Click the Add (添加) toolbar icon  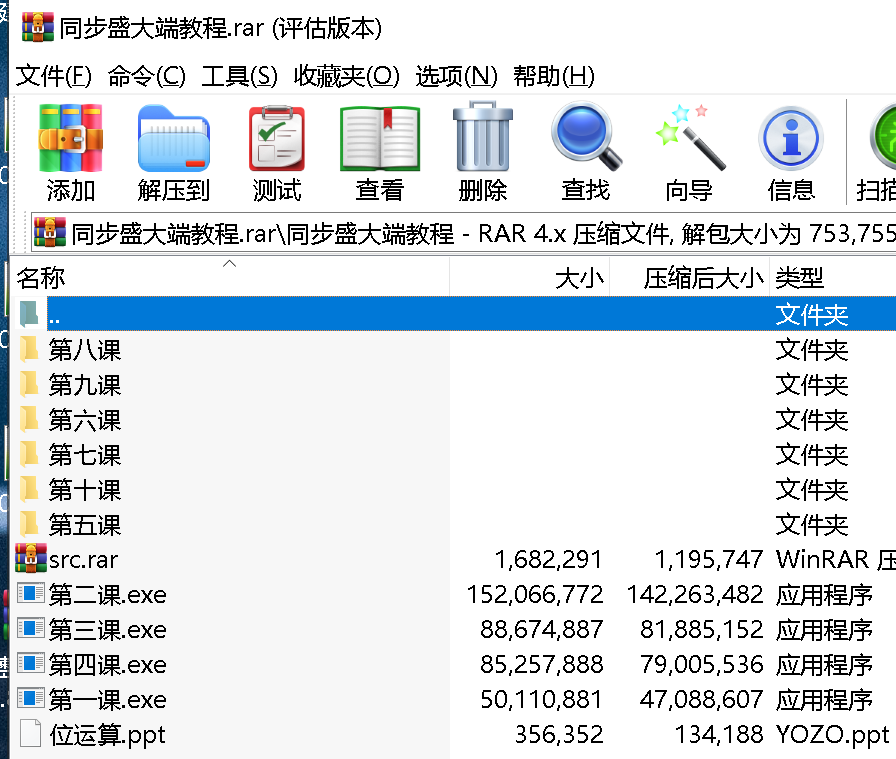point(70,138)
